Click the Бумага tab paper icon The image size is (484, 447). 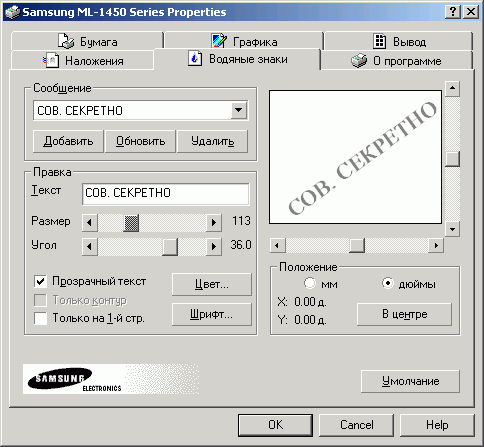tap(66, 41)
